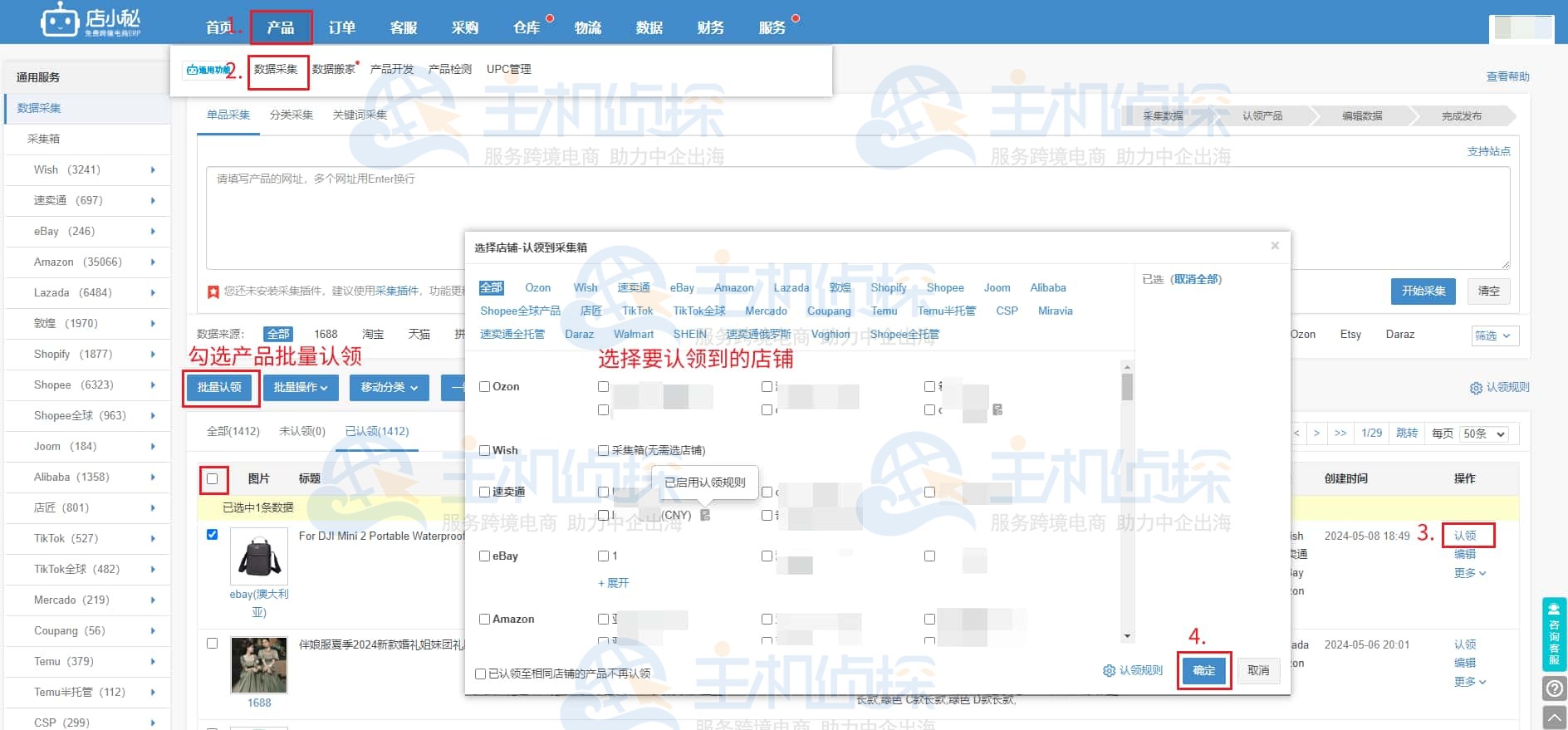Click scrollbar down arrow in store list
The width and height of the screenshot is (1568, 730).
pos(1127,636)
